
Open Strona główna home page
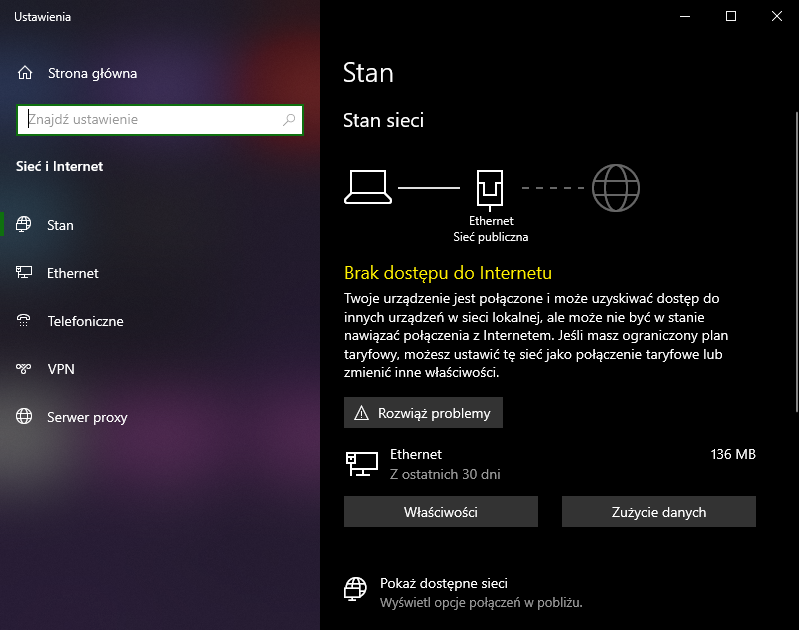[x=92, y=73]
